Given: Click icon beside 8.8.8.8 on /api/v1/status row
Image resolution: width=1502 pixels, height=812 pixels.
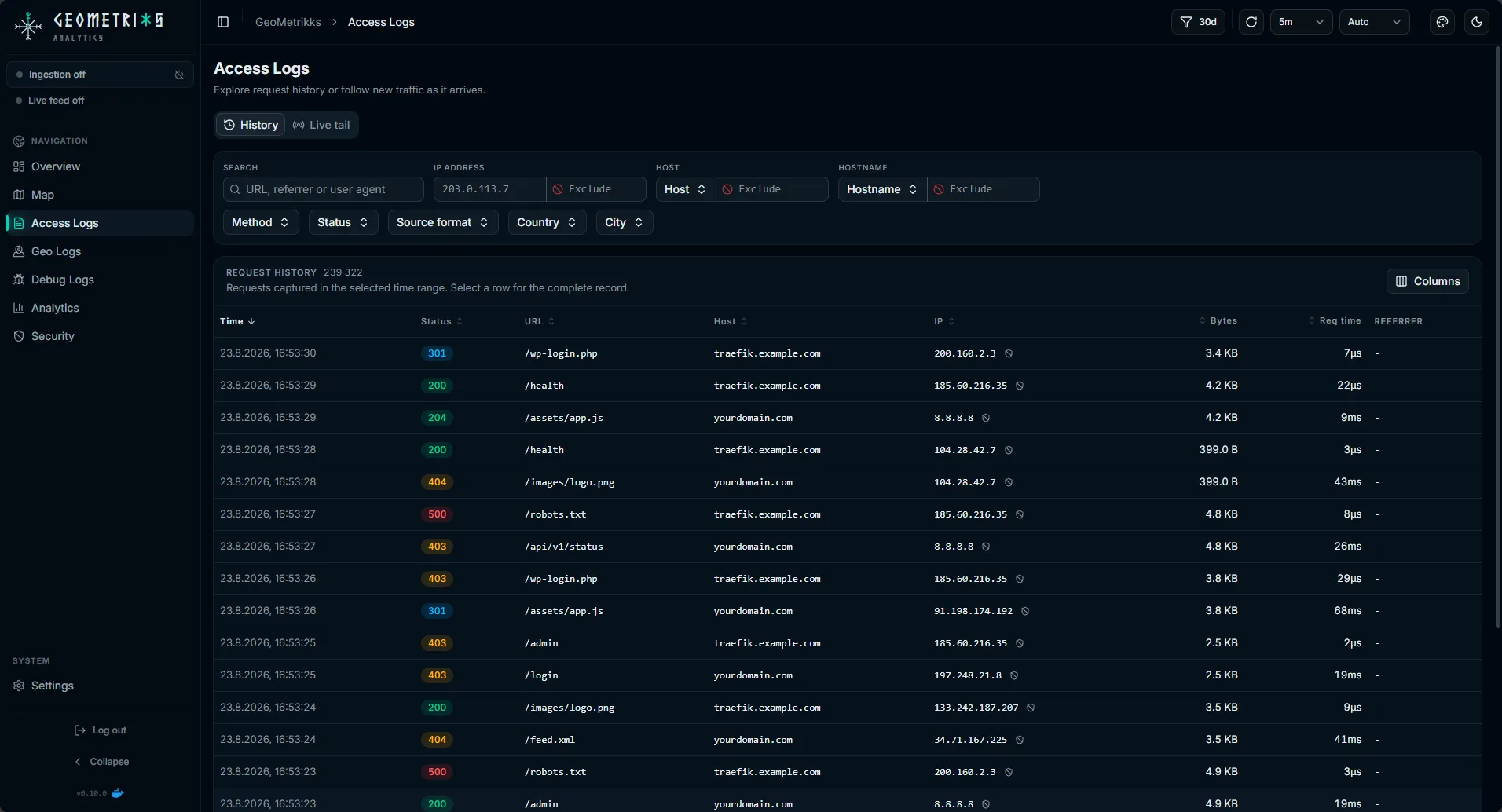Looking at the screenshot, I should click(x=986, y=547).
